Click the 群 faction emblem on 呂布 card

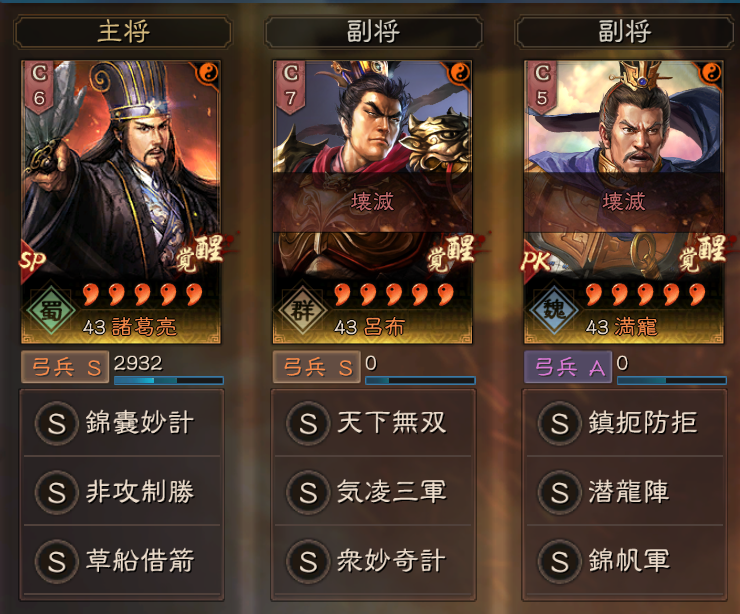[302, 310]
